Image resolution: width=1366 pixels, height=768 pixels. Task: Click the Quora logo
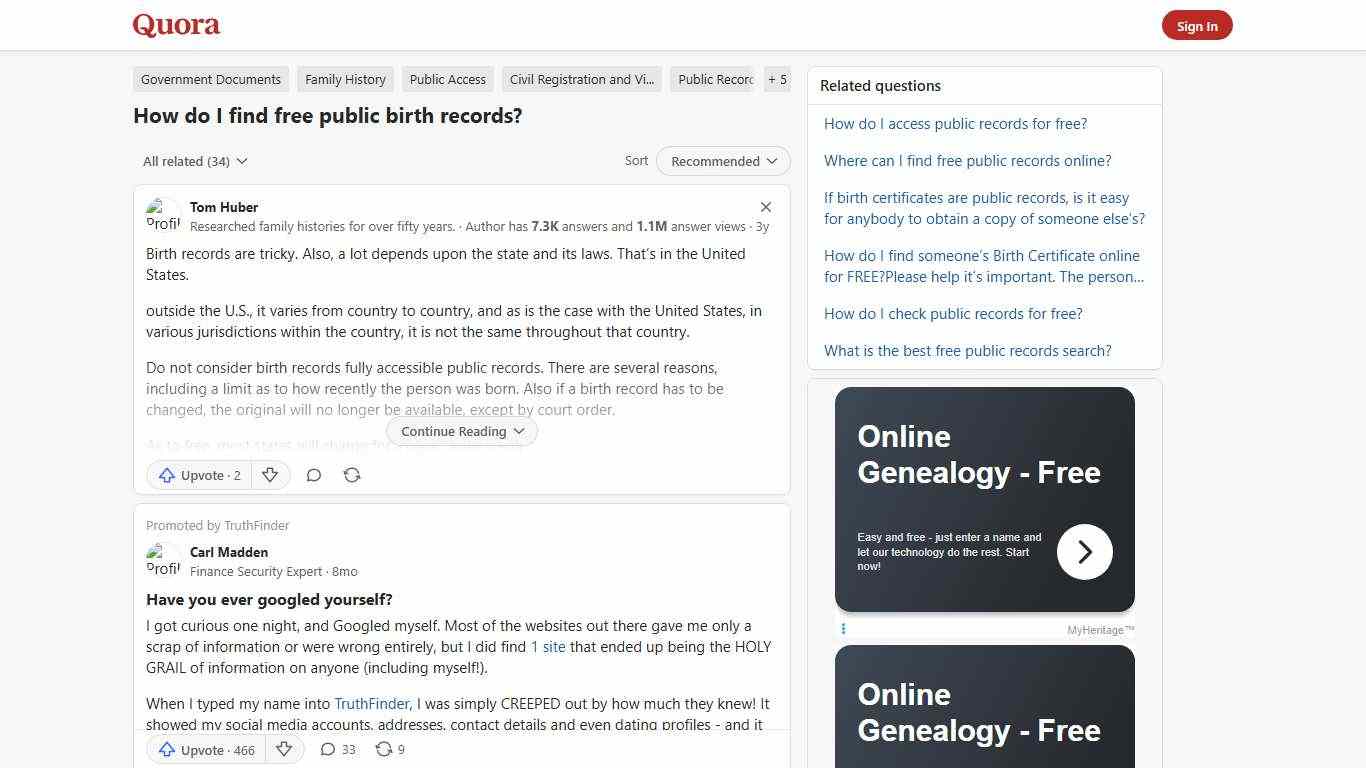[x=175, y=25]
